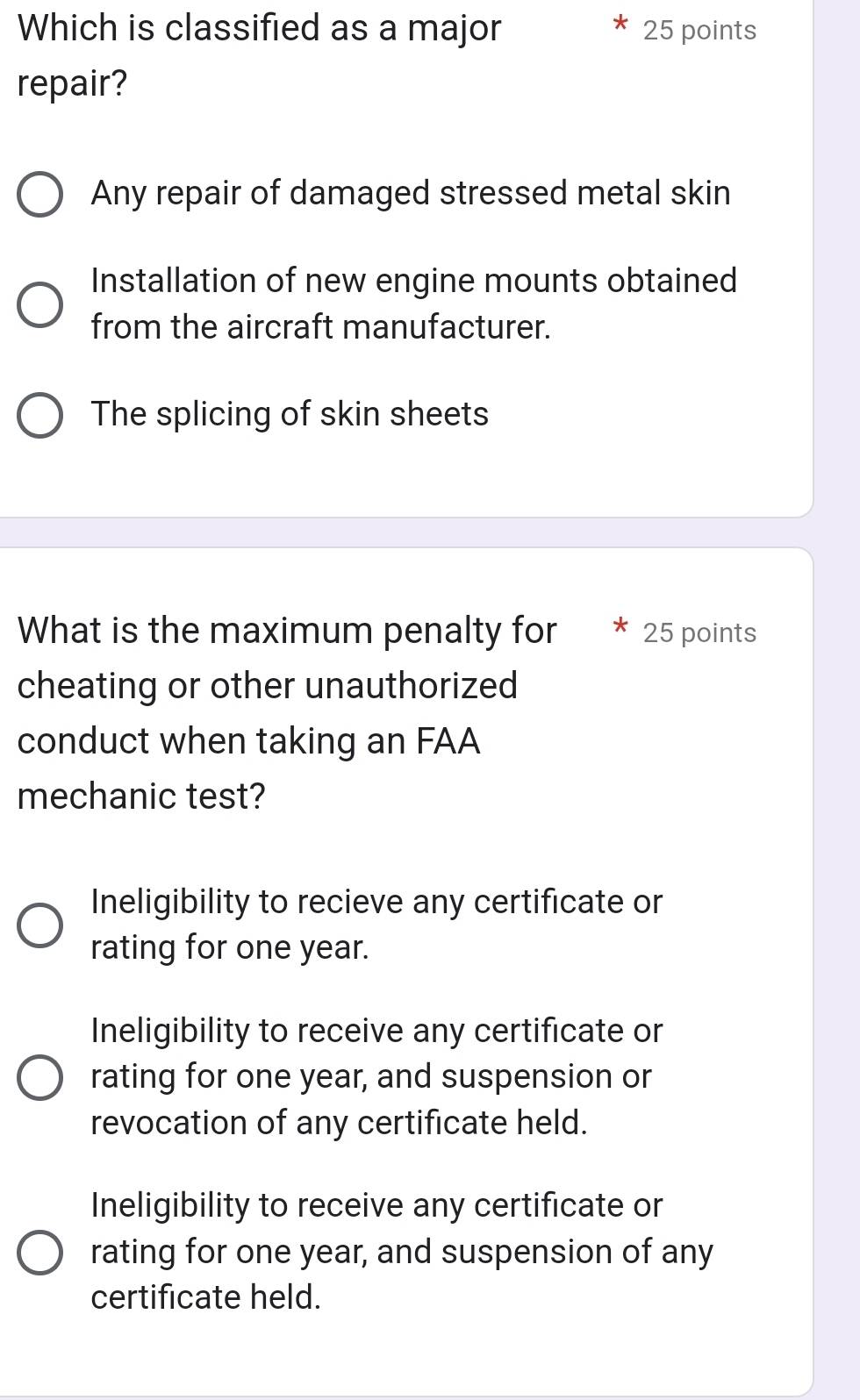Viewport: 860px width, 1400px height.
Task: Click the word "repair?" in the first question
Action: tap(72, 83)
